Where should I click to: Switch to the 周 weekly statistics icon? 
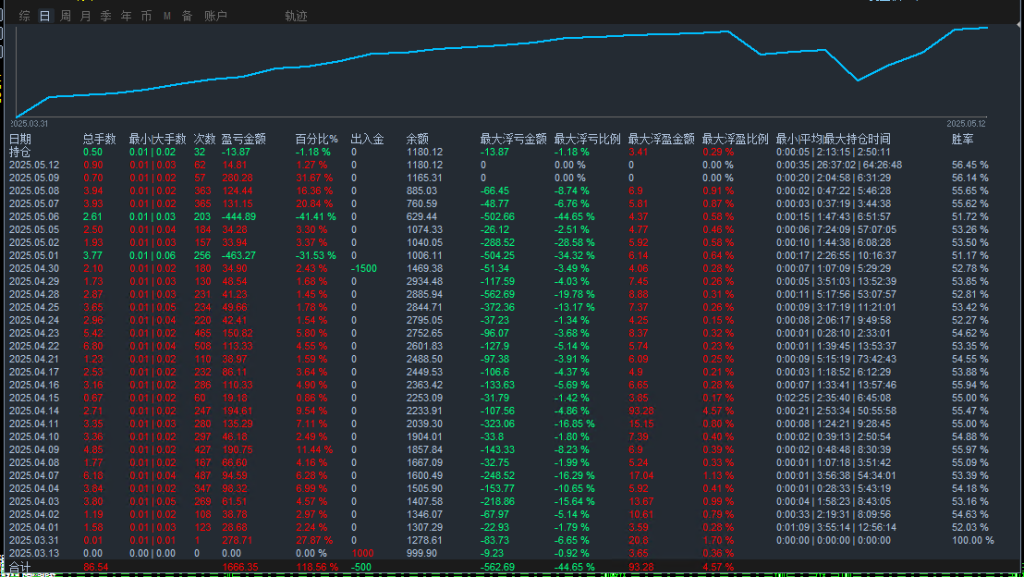[x=64, y=14]
